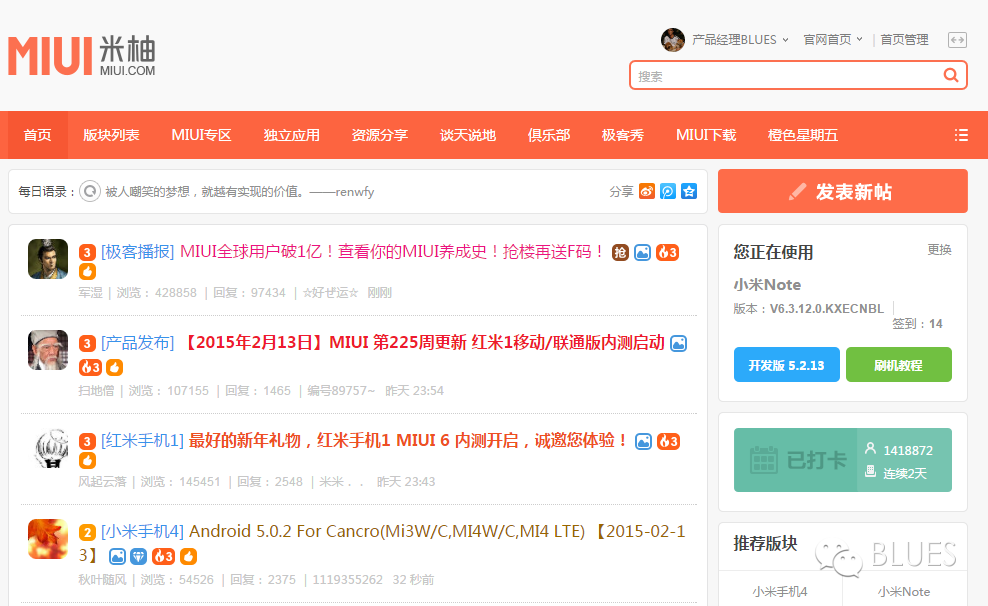Click the 抢 badge icon on 极客播报 post

[620, 253]
